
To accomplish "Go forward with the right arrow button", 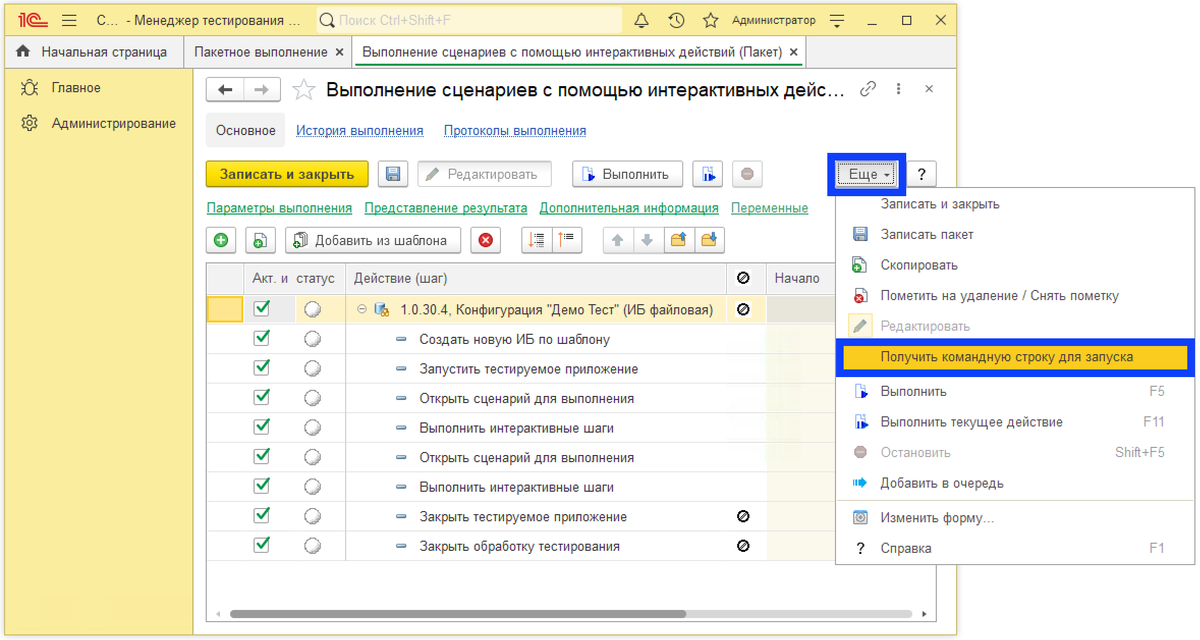I will pyautogui.click(x=262, y=90).
